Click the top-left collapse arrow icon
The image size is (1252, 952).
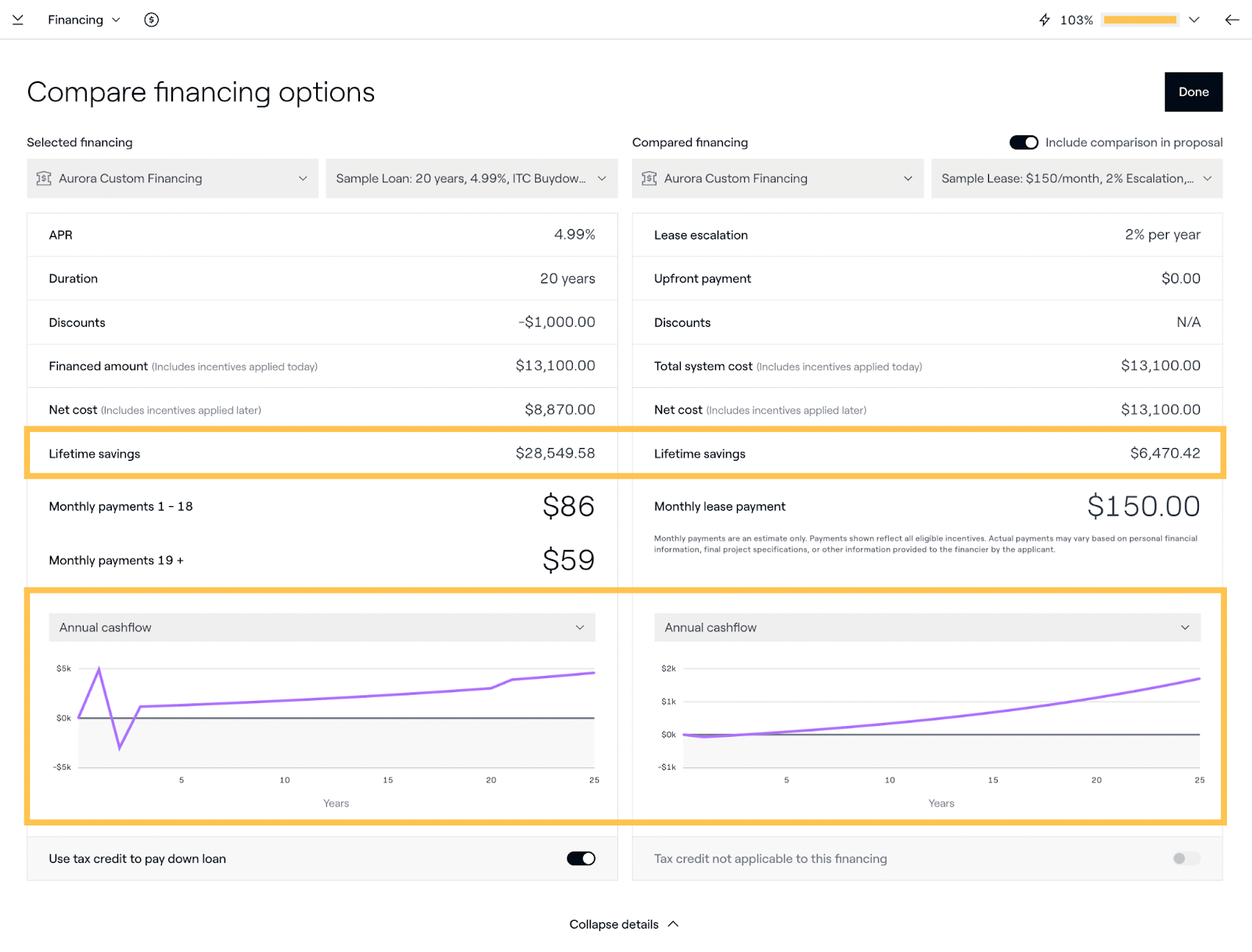click(18, 20)
